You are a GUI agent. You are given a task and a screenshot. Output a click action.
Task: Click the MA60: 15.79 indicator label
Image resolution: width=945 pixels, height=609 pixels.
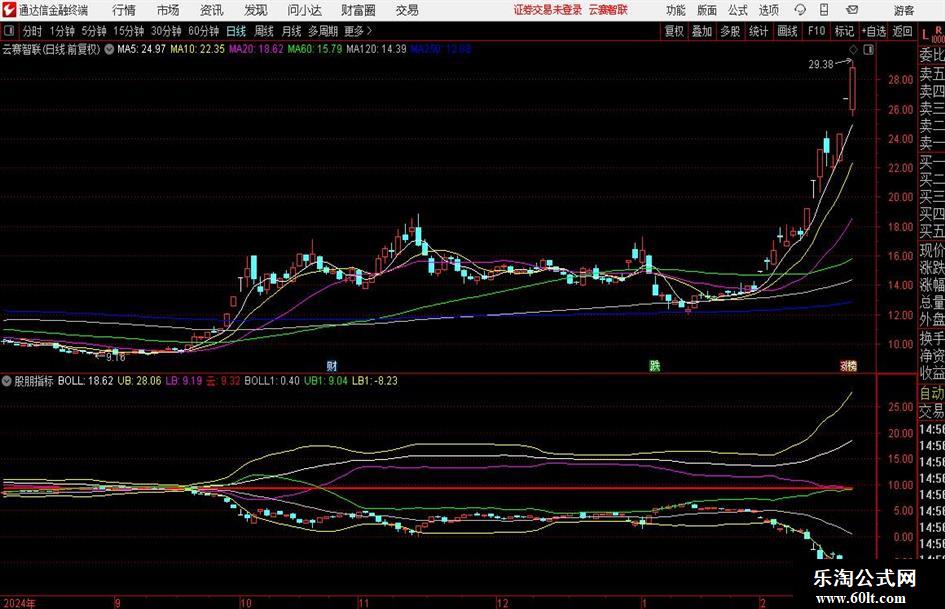315,49
